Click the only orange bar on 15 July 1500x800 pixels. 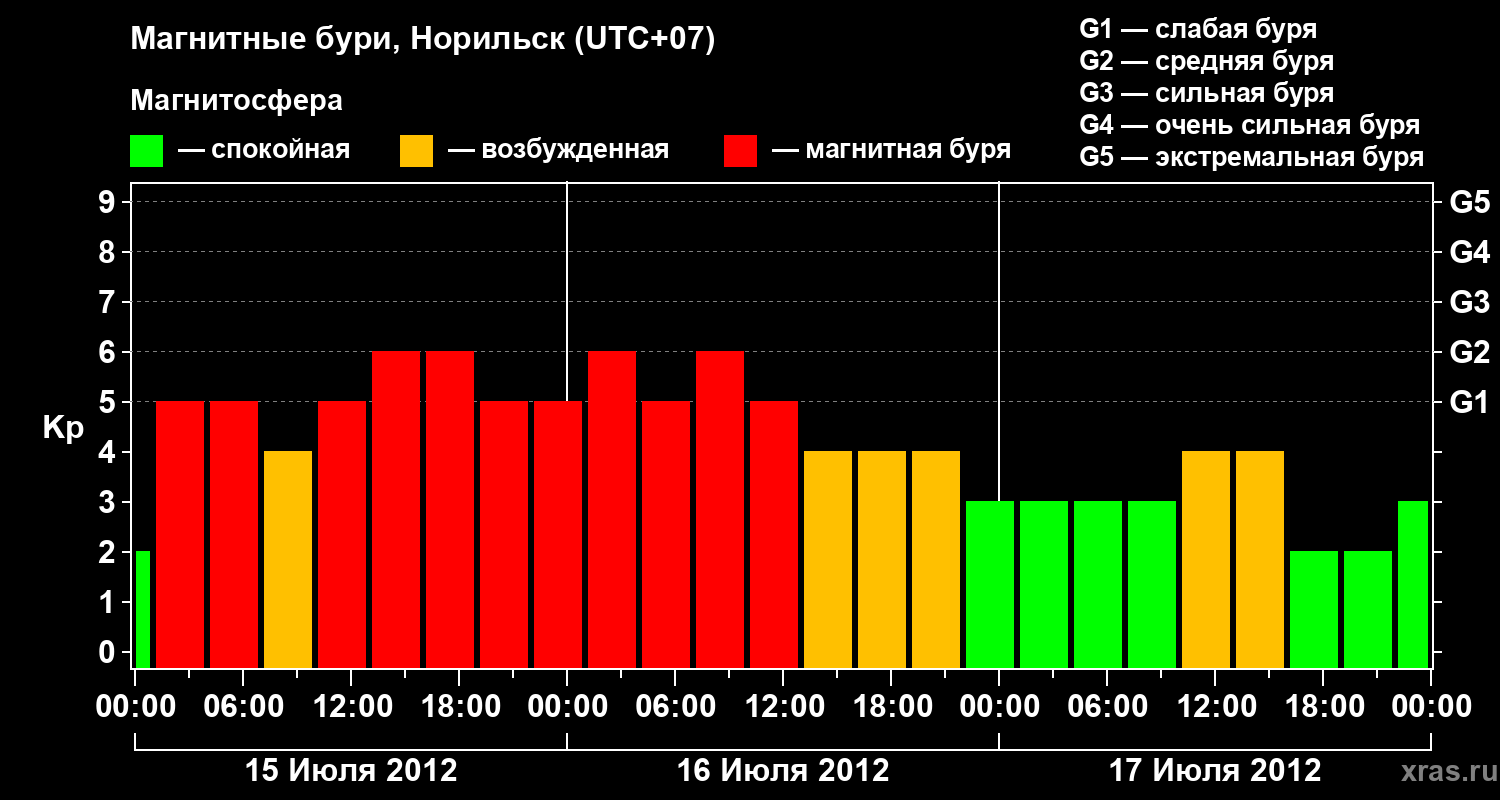click(288, 559)
